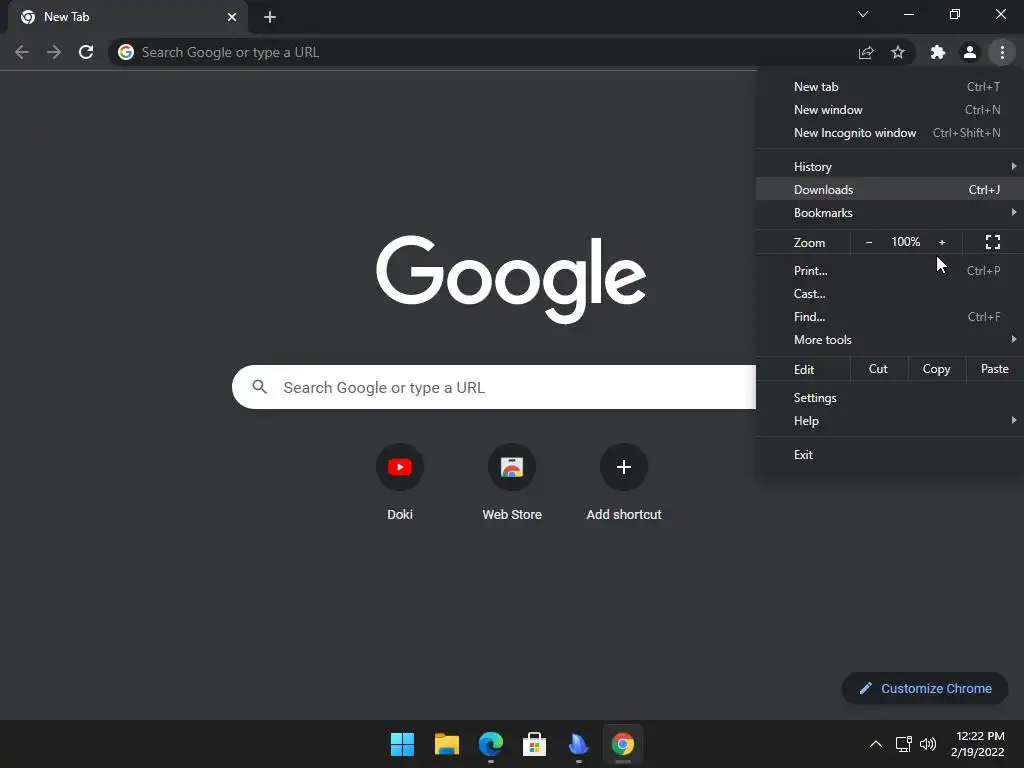Click the Google logo doodle

[511, 279]
